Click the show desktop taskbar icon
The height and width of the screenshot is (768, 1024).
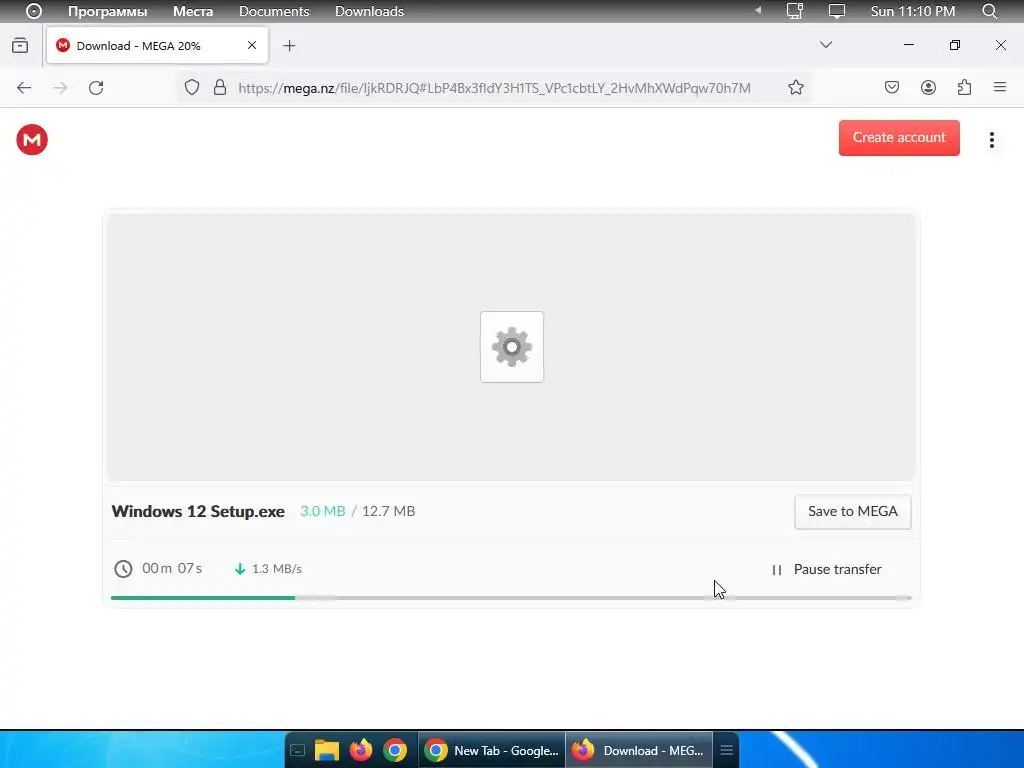297,751
